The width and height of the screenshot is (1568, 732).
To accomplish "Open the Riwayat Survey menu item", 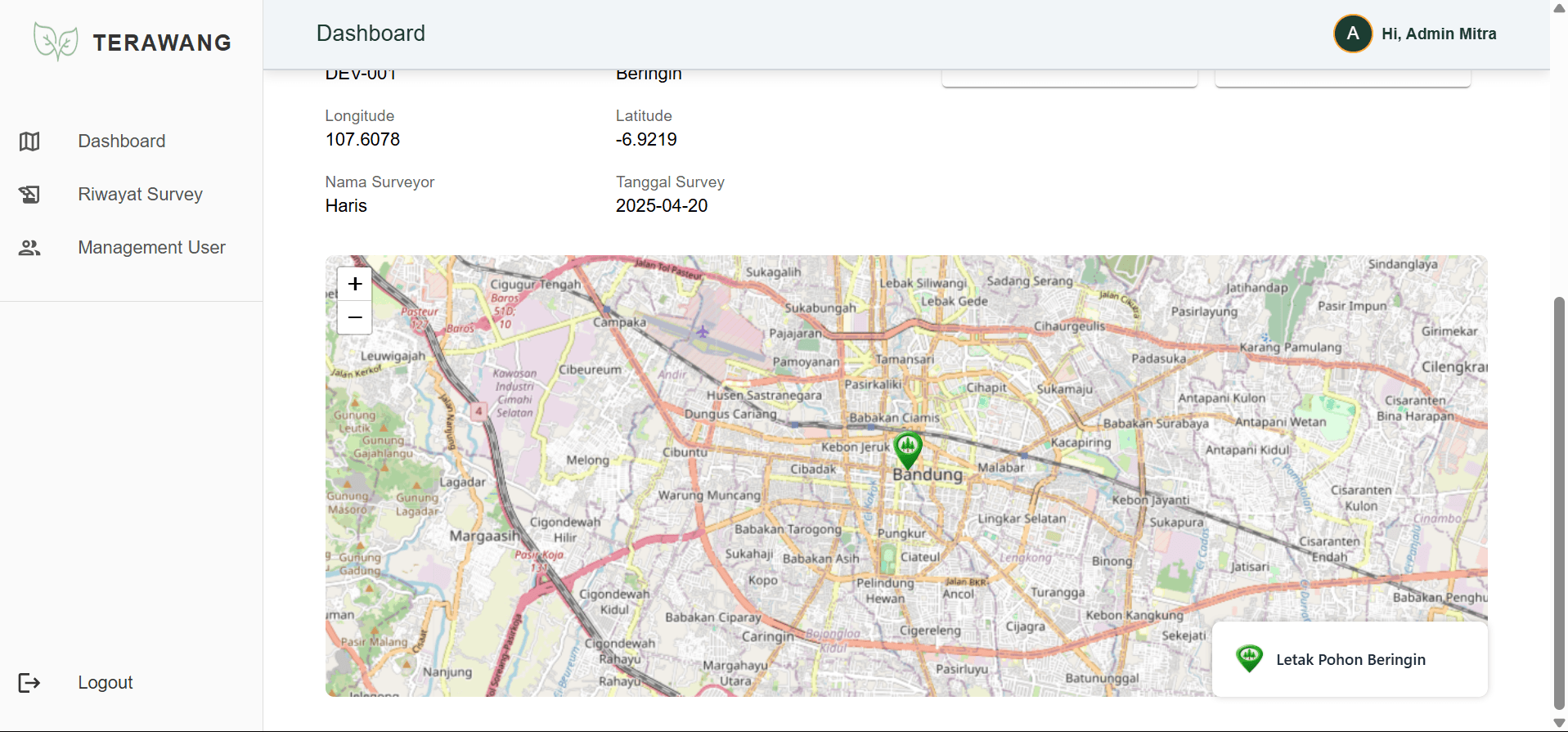I will 140,195.
